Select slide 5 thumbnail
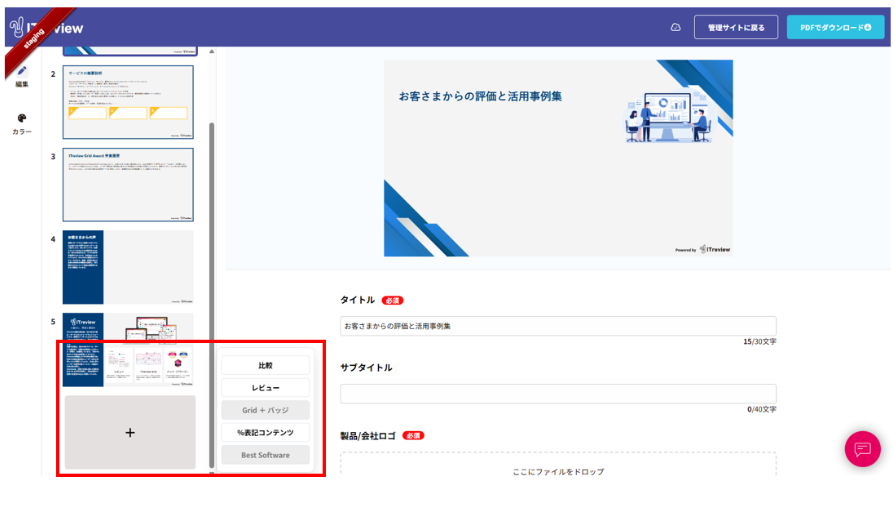894x530 pixels. pos(128,350)
